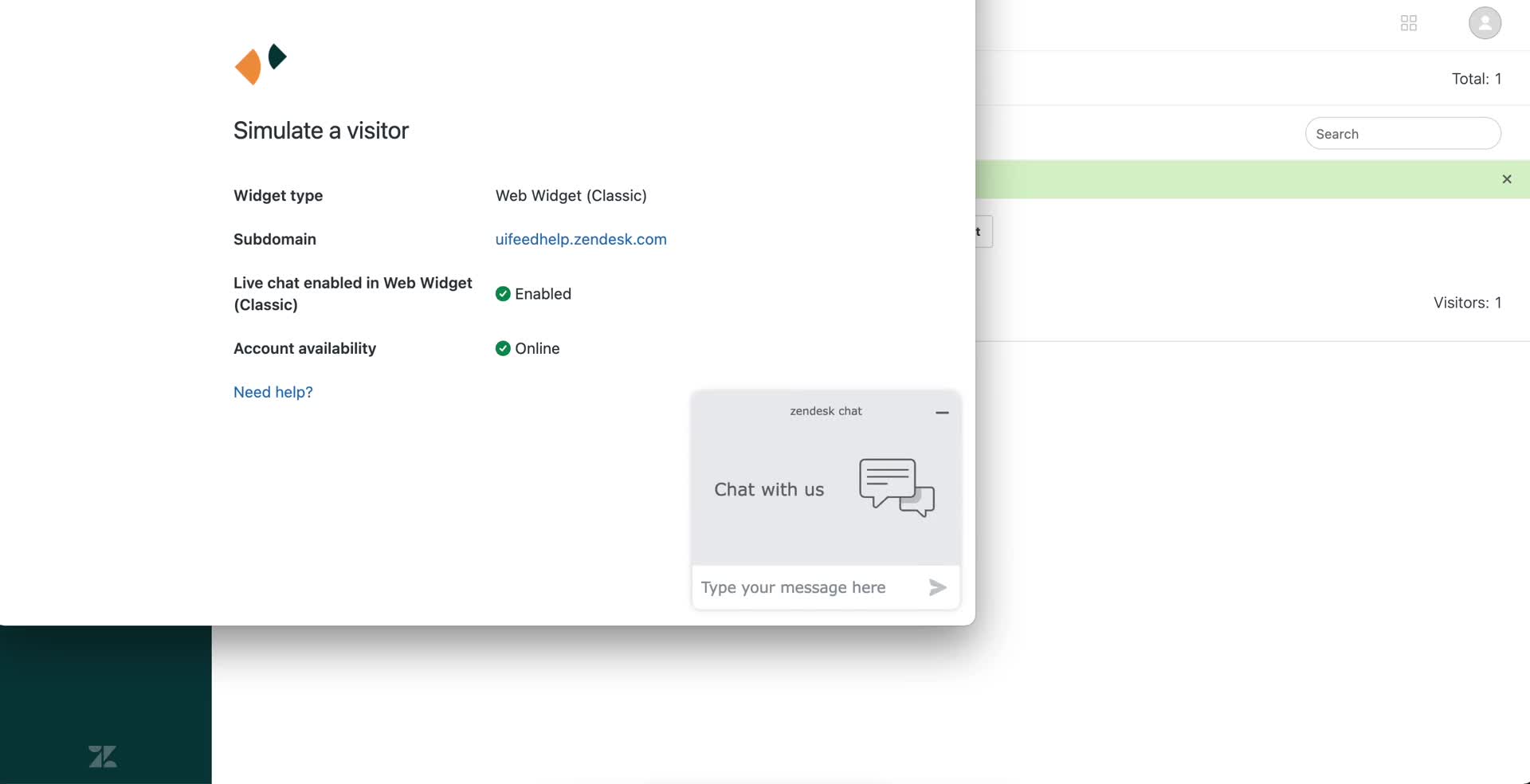
Task: Open the uifeedhelp.zendesk.com subdomain link
Action: (x=581, y=239)
